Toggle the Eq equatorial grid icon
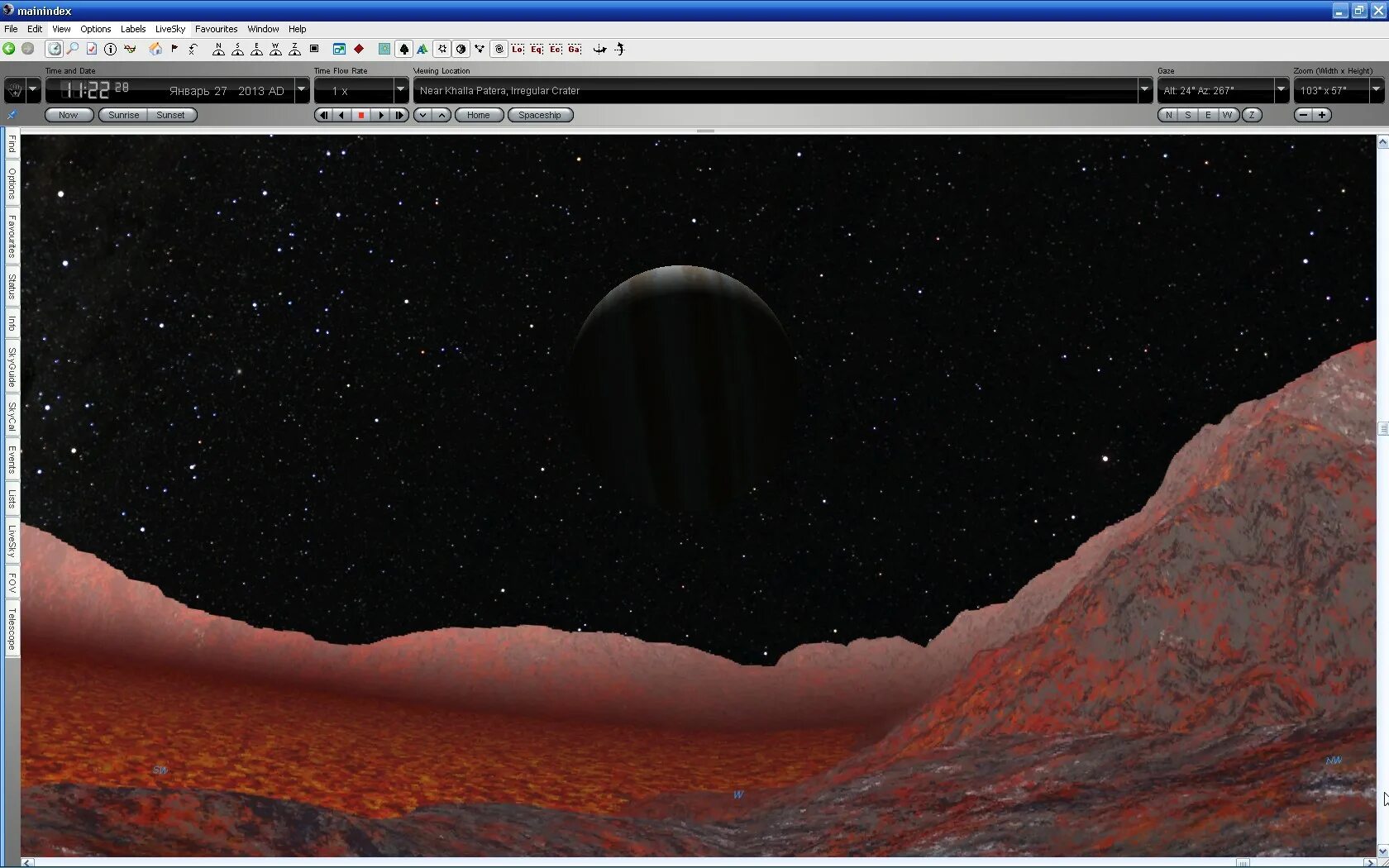Screen dimensions: 1389x868 point(537,49)
